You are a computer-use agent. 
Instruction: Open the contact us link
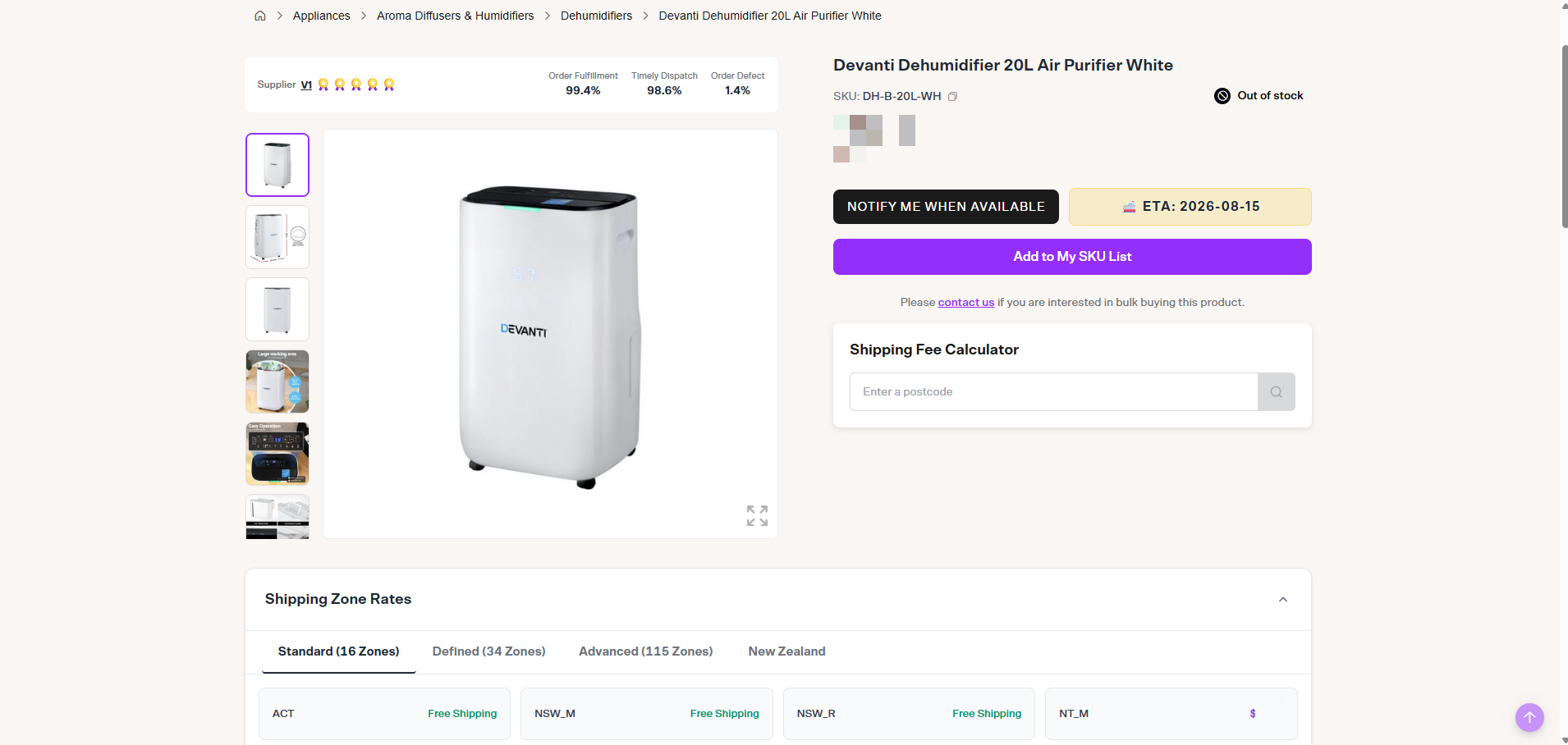click(966, 303)
